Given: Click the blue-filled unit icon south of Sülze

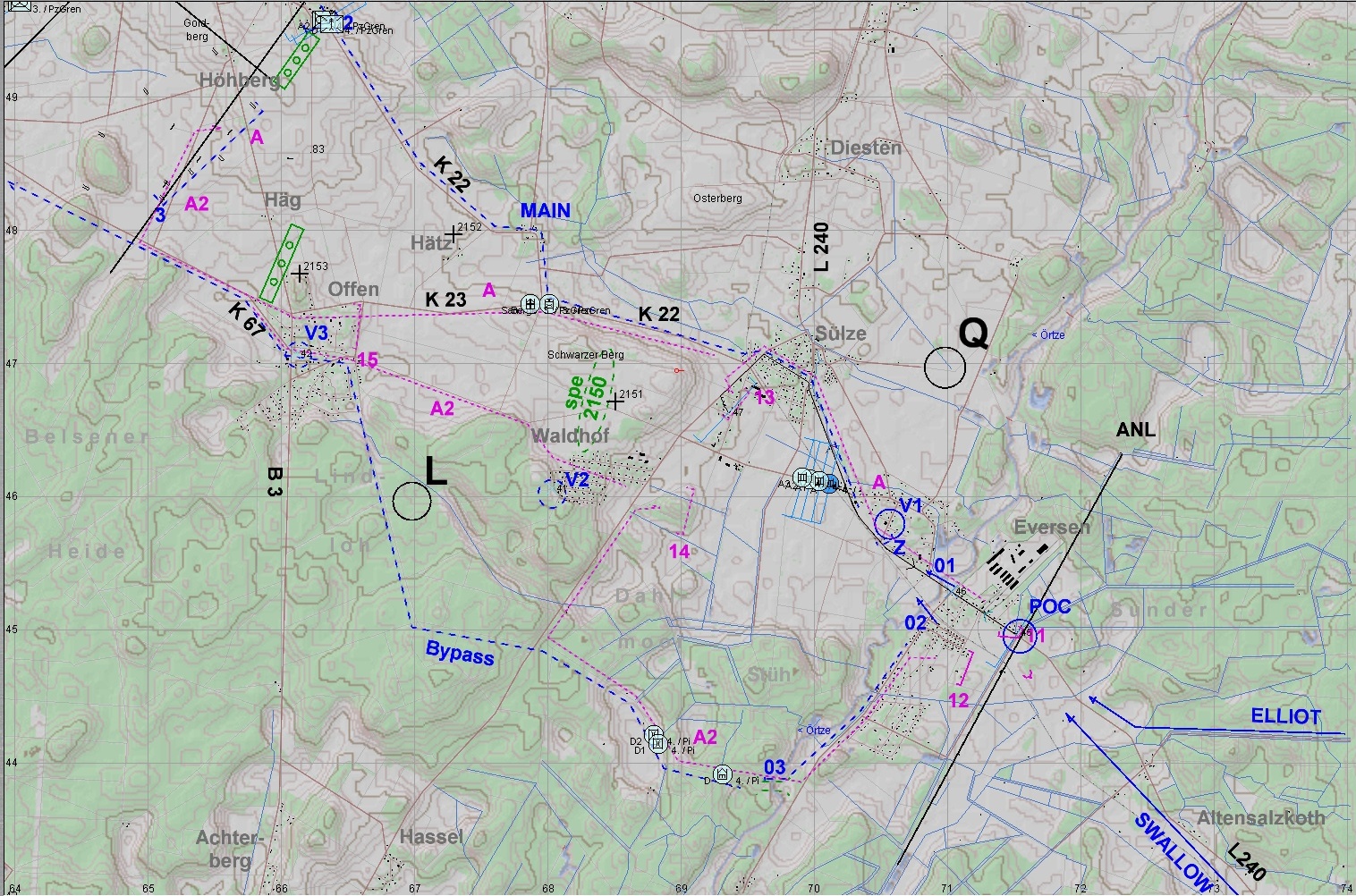Looking at the screenshot, I should 830,484.
